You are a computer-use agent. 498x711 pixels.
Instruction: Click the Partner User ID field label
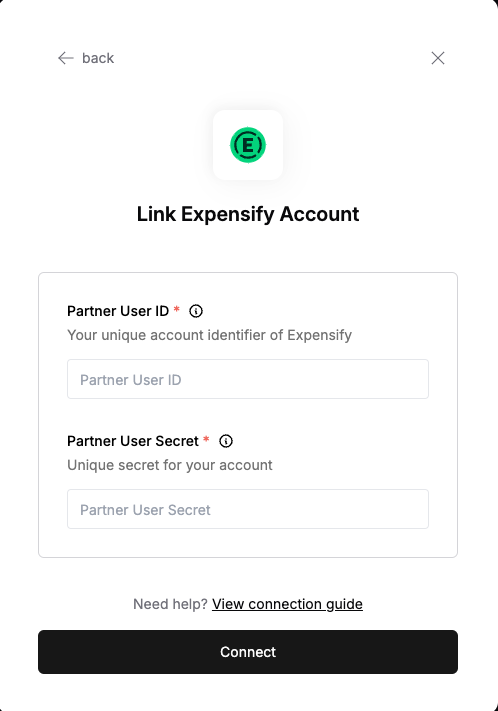pos(118,311)
